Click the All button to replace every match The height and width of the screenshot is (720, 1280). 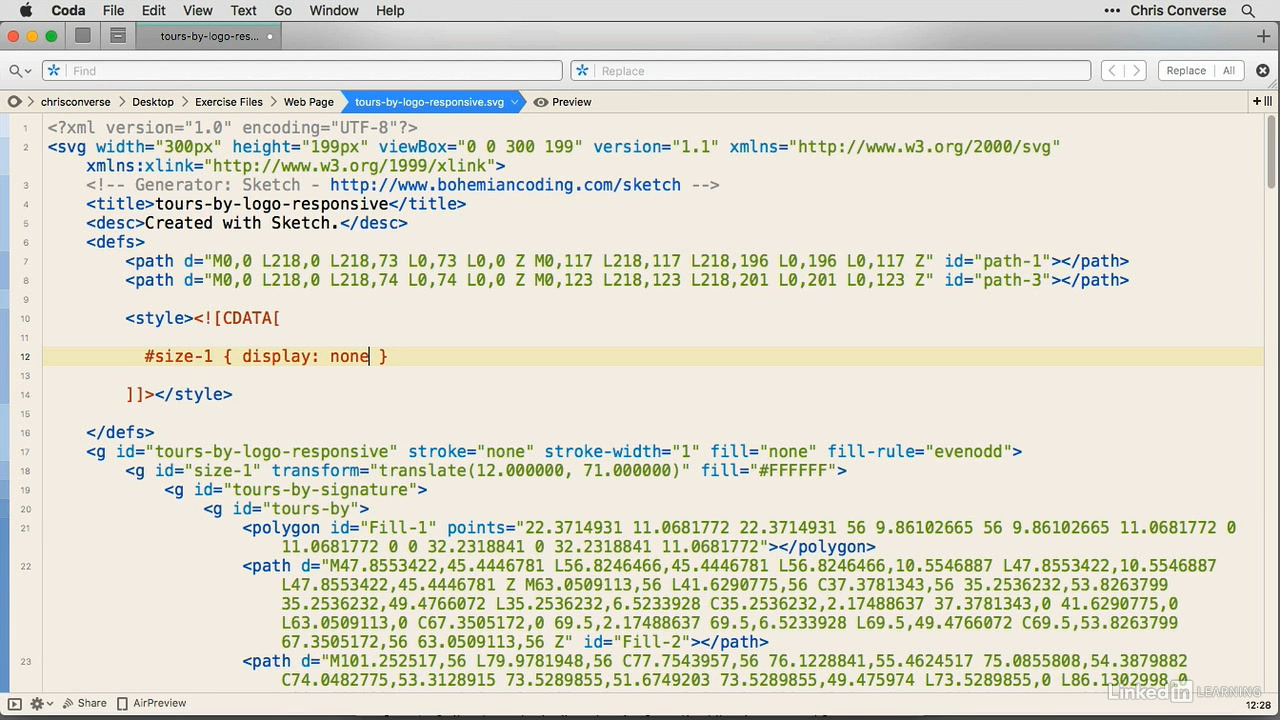pyautogui.click(x=1231, y=70)
